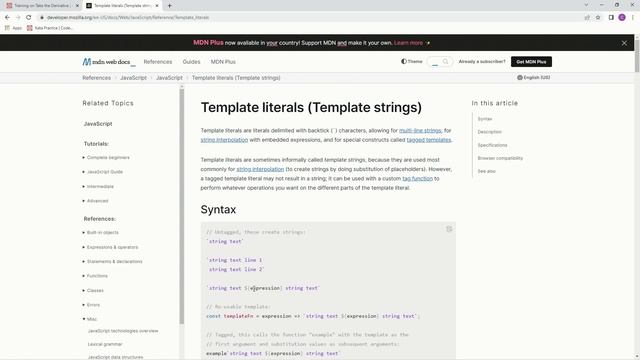640x360 pixels.
Task: Jump to Specifications in article outline
Action: coord(492,145)
